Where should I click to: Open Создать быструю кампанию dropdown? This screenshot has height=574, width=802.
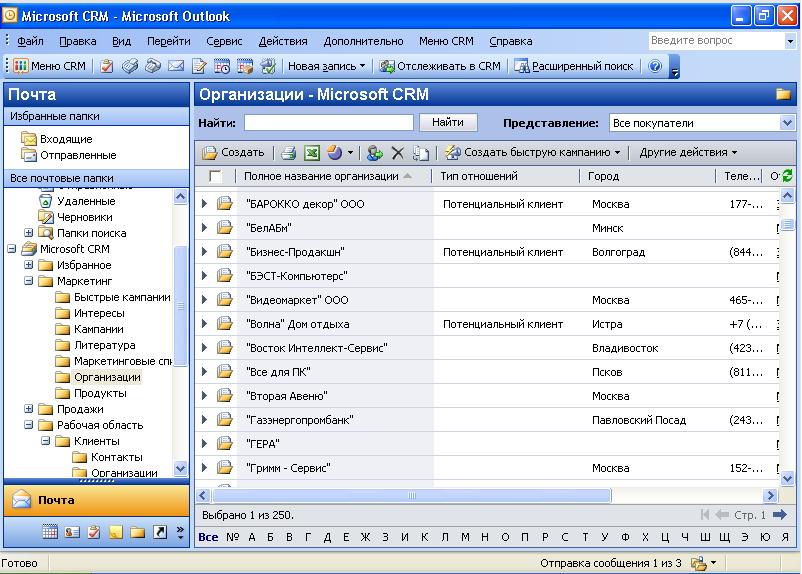point(532,152)
